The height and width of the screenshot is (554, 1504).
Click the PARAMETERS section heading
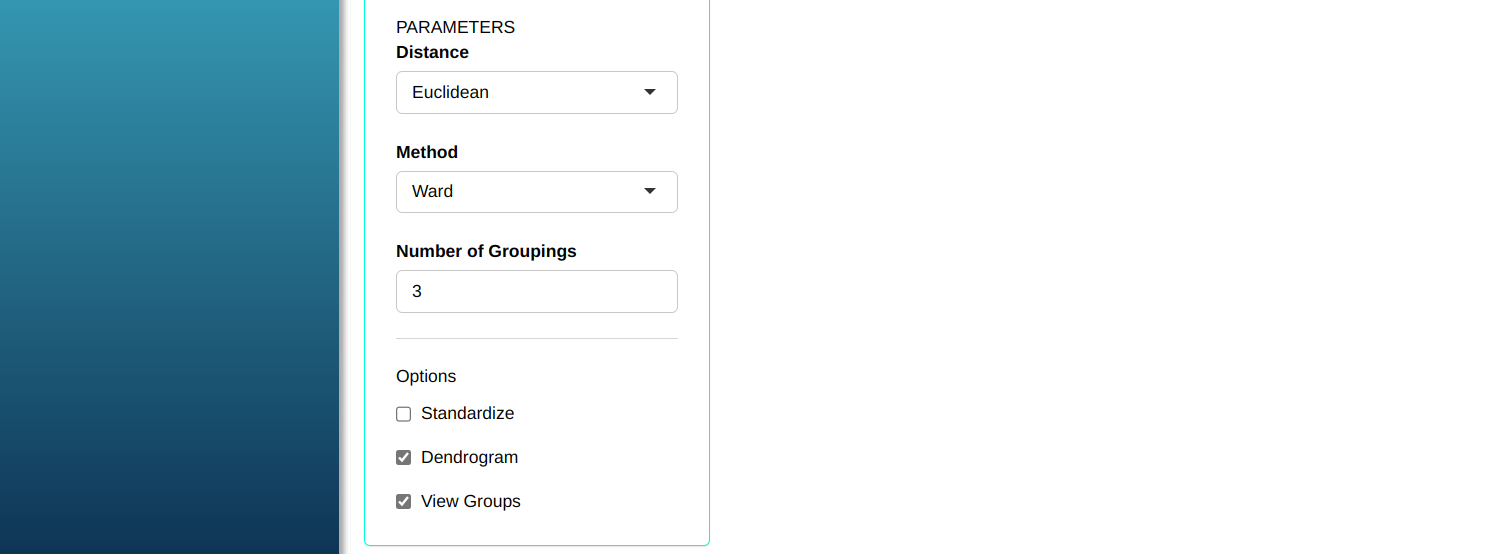click(x=455, y=27)
